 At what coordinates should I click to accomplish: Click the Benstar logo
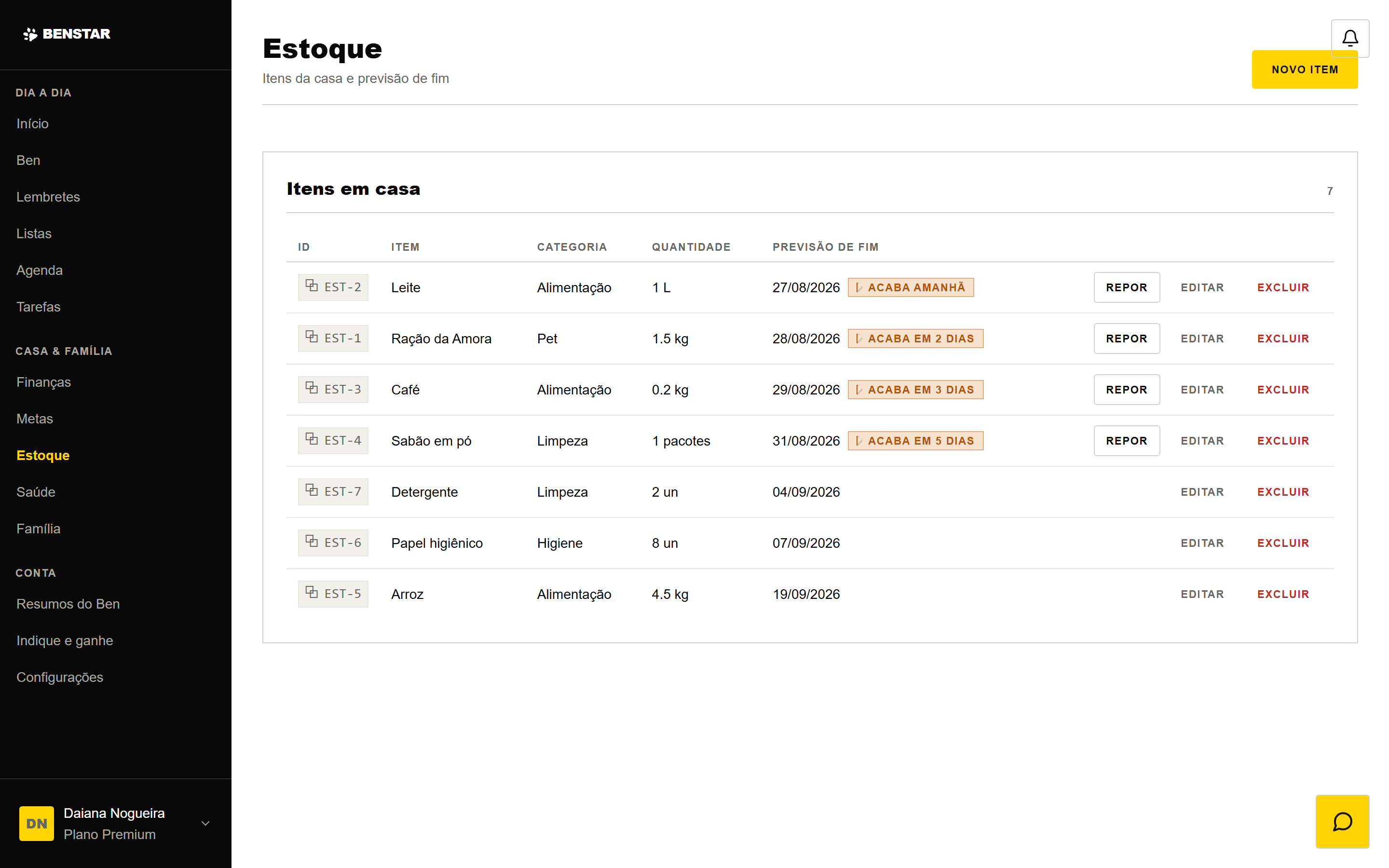click(67, 34)
